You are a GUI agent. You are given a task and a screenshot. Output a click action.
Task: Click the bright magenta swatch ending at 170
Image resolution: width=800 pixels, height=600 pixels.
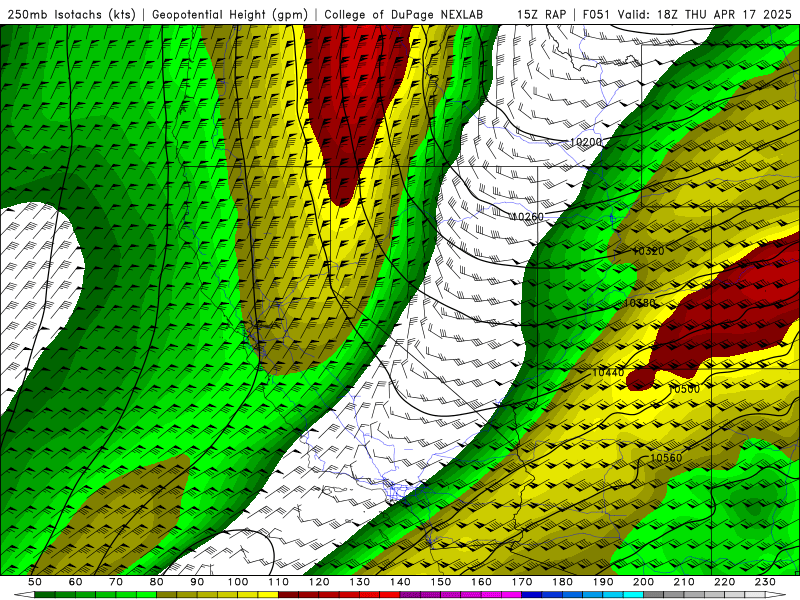[511, 595]
